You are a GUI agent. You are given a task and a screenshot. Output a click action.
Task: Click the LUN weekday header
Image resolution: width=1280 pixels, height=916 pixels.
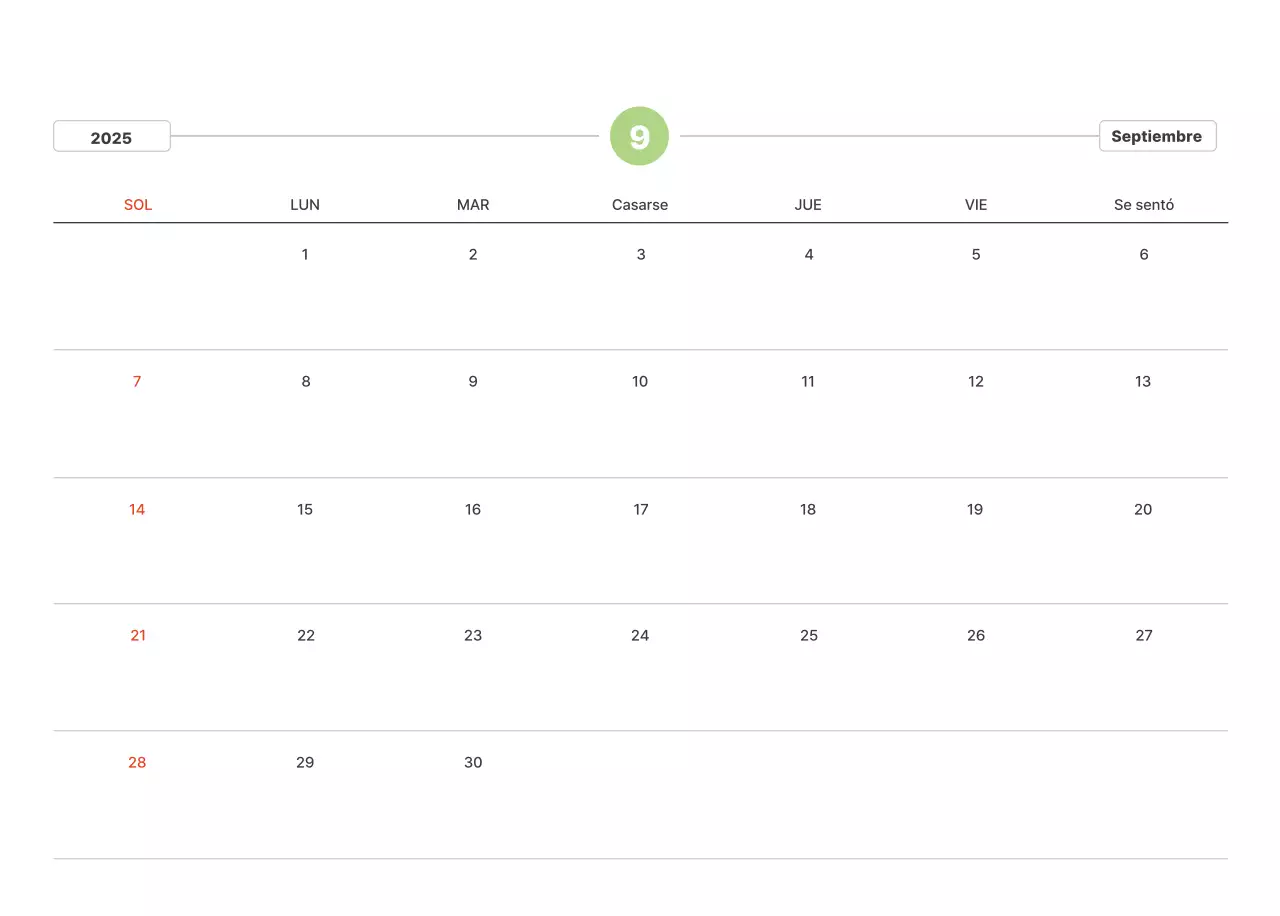305,205
